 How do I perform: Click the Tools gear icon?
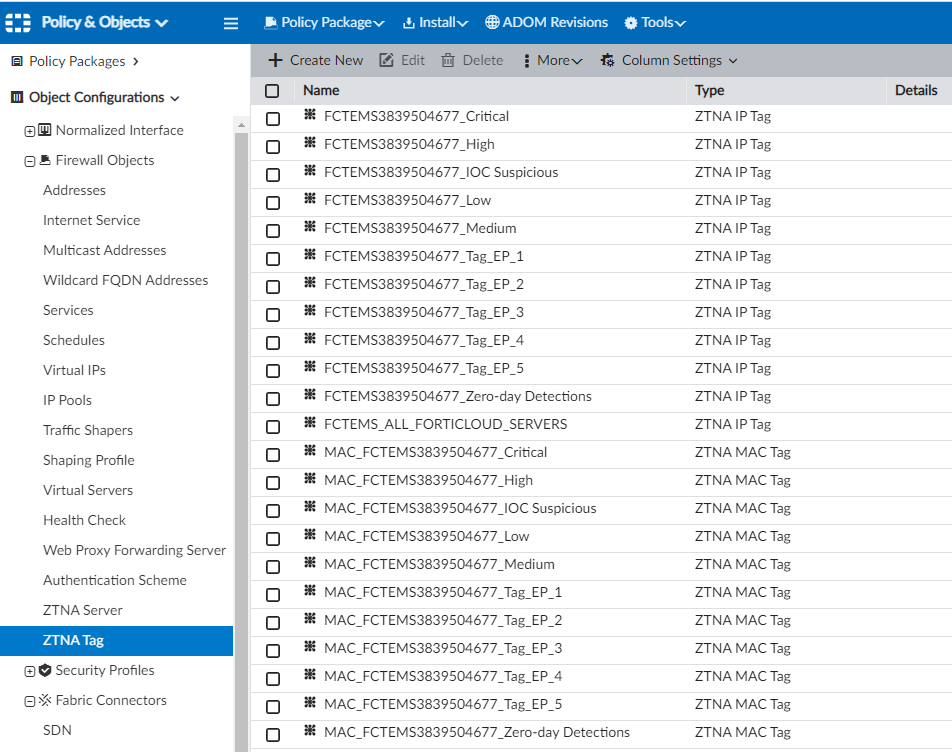[x=631, y=22]
